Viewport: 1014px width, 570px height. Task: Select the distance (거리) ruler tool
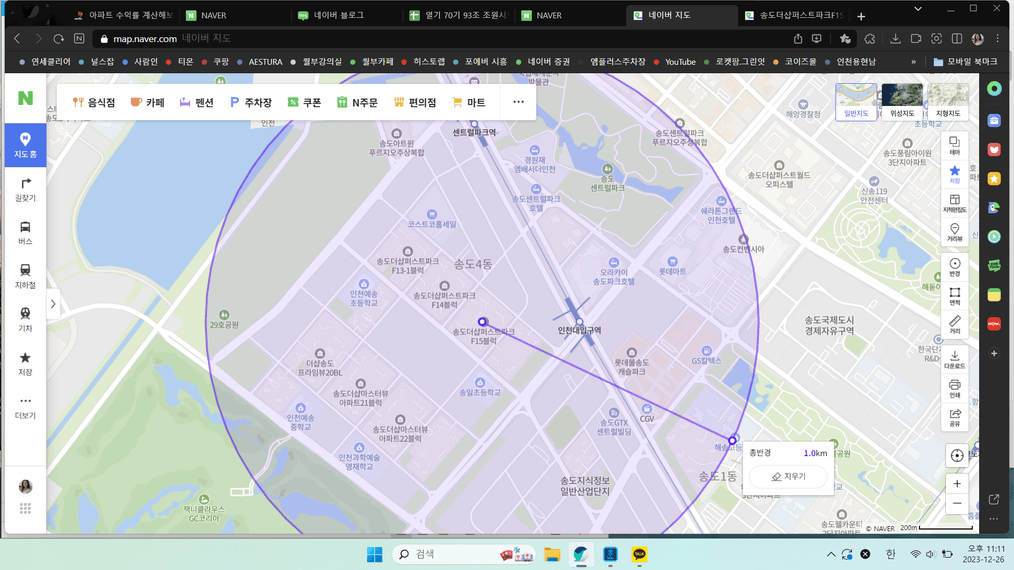click(955, 325)
